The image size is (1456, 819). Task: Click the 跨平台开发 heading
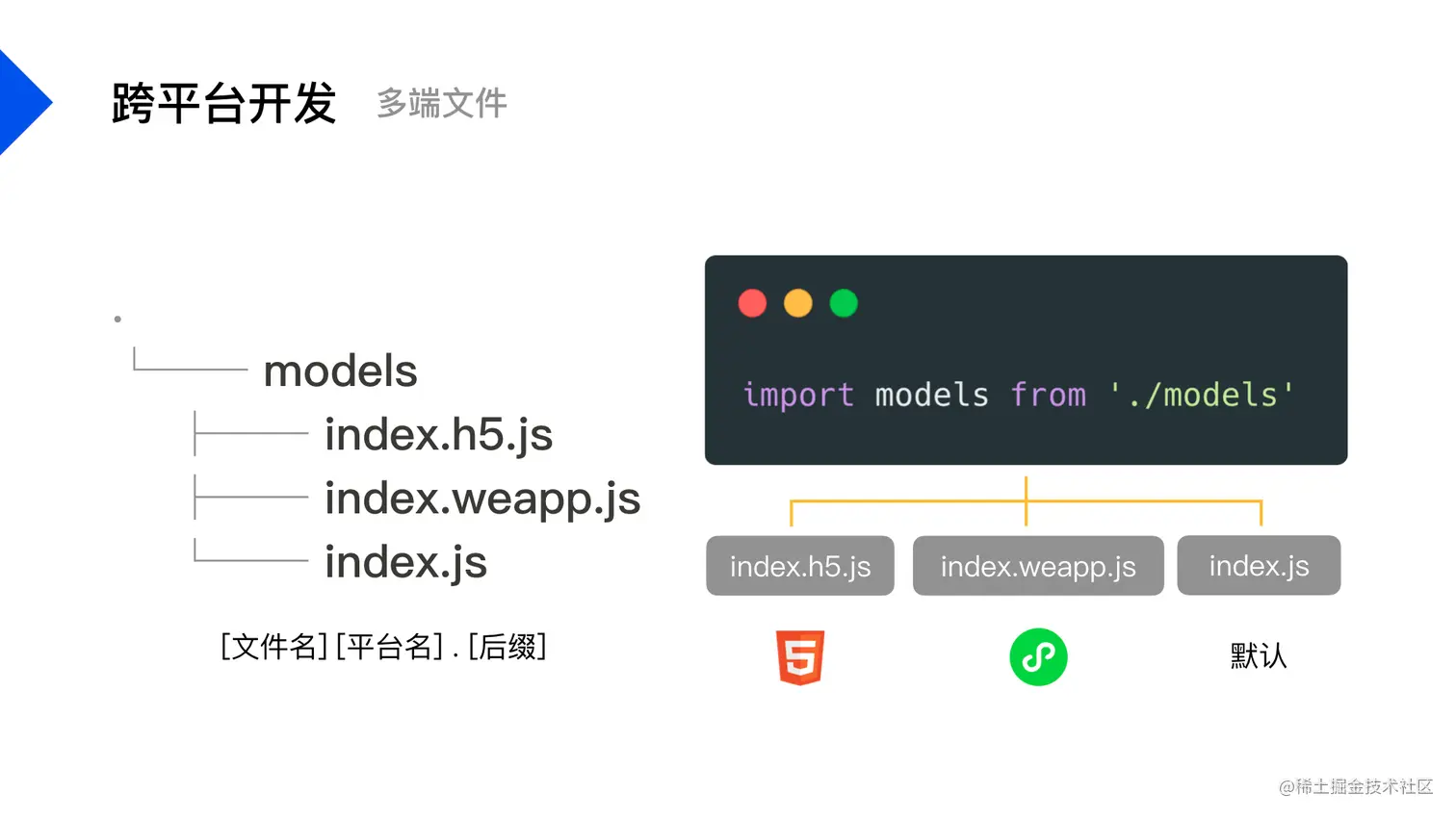point(223,103)
